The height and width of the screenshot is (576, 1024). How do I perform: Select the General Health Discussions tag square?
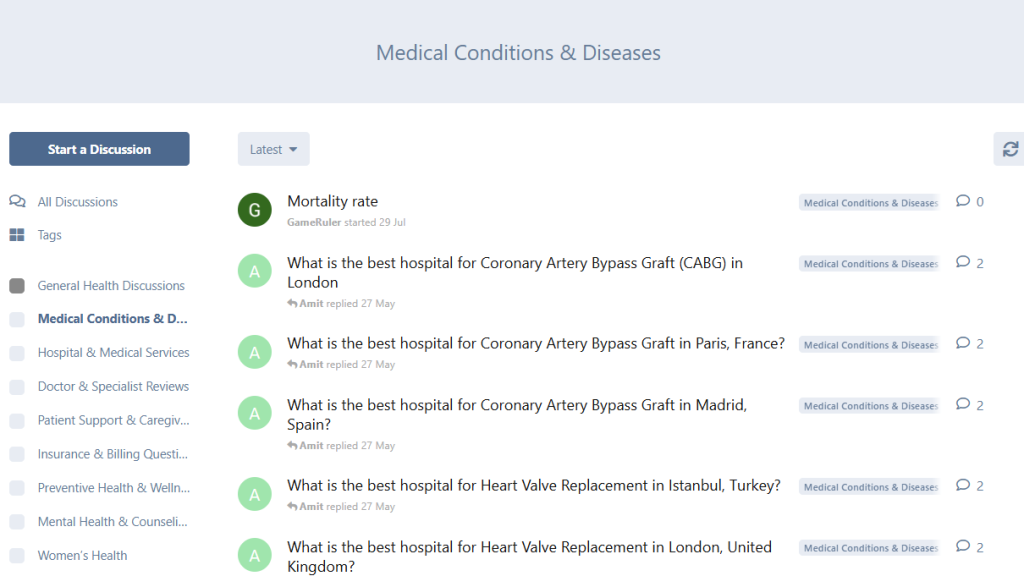pyautogui.click(x=17, y=286)
